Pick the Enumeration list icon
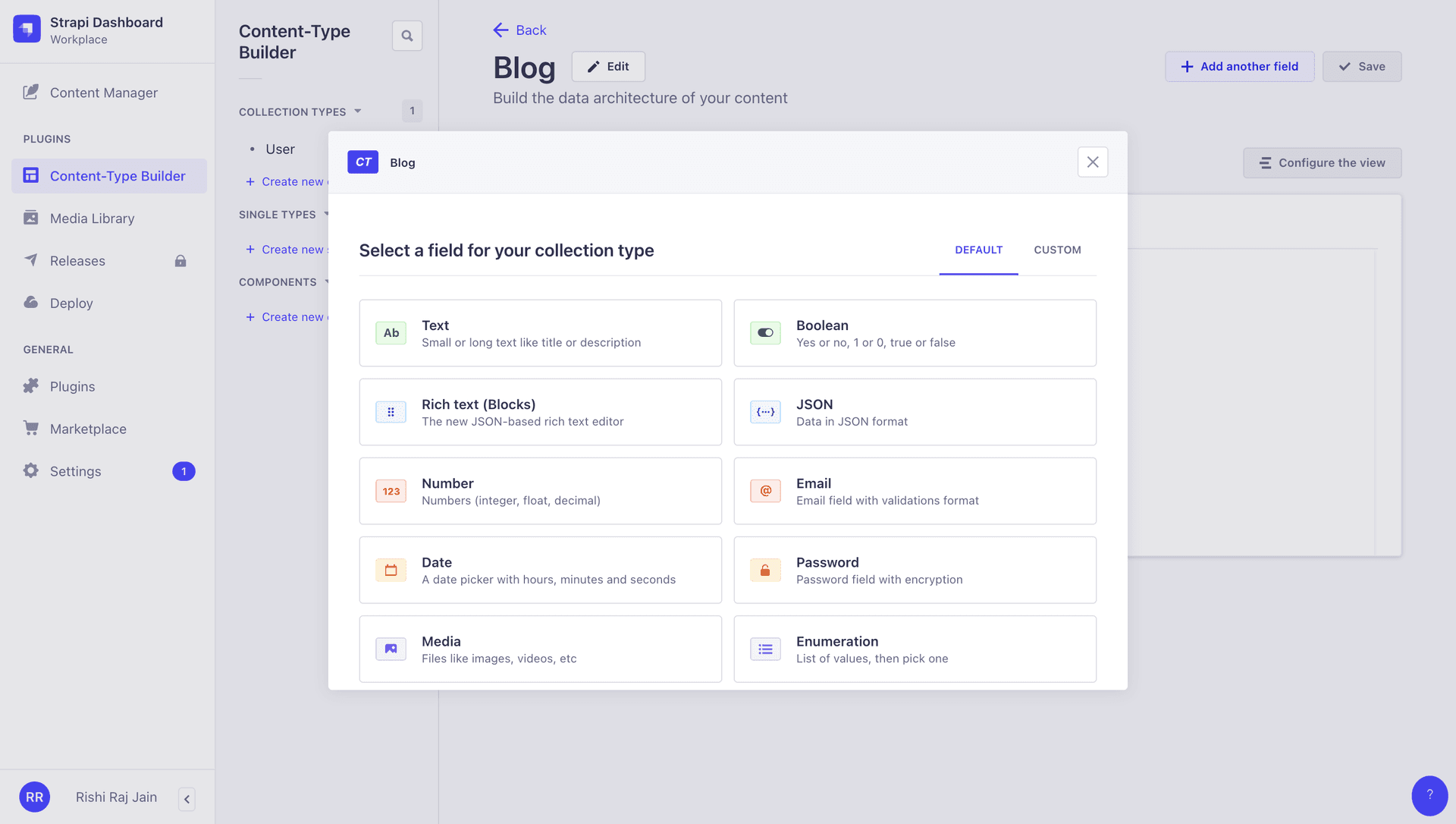Screen dimensions: 1456x824 [765, 649]
